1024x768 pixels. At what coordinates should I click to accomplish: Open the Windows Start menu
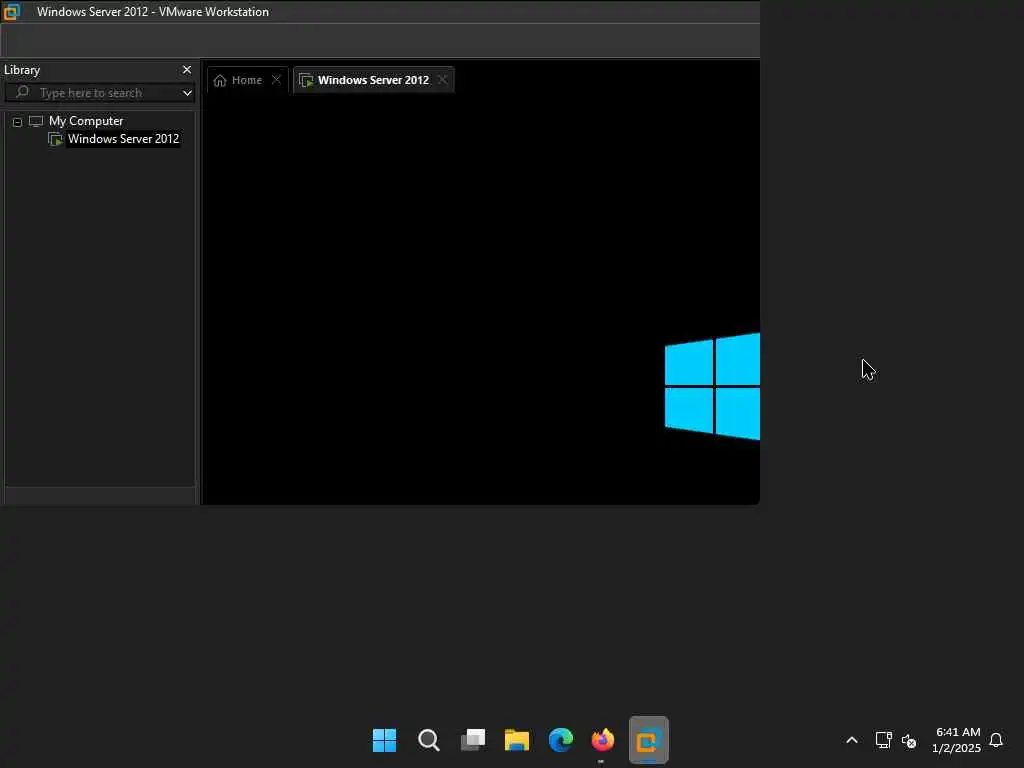(385, 740)
